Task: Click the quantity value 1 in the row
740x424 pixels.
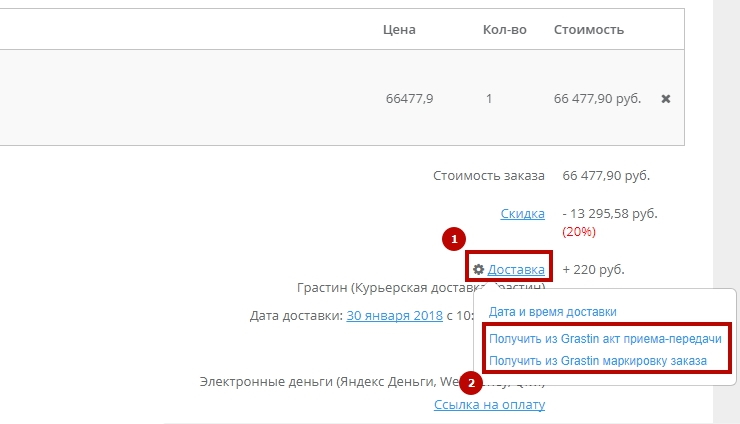Action: click(x=489, y=99)
